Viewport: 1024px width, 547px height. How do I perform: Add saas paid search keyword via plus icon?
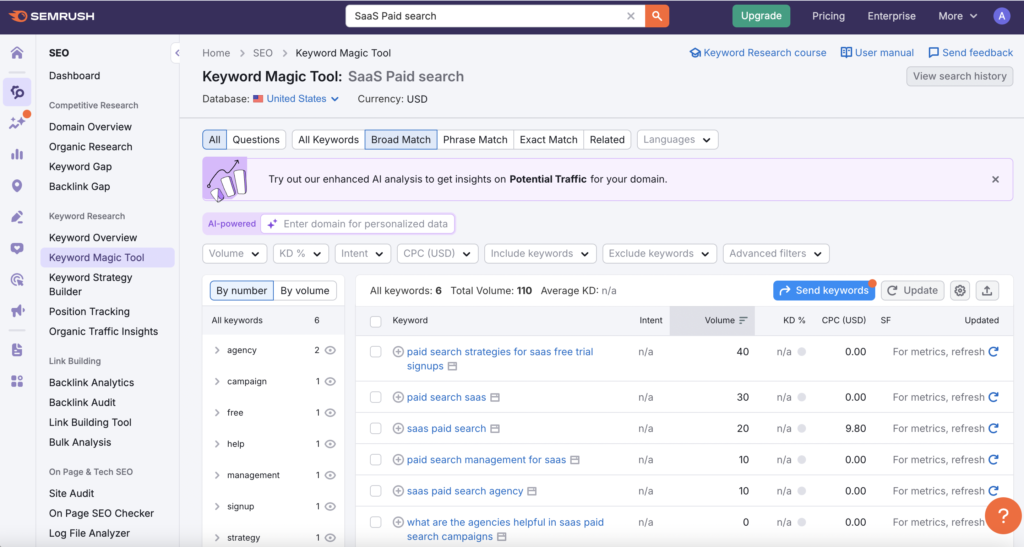point(398,429)
